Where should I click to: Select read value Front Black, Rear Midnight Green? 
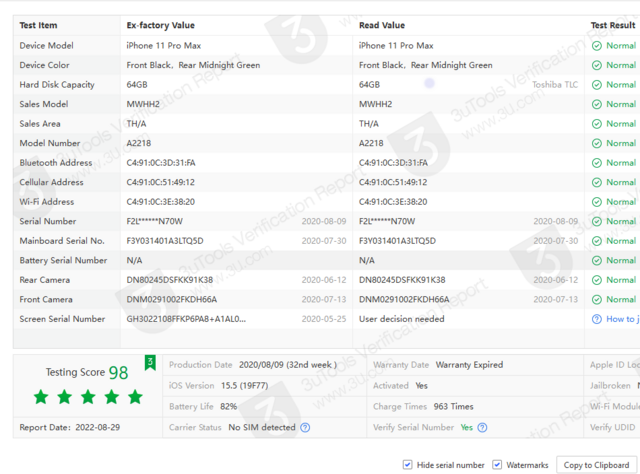click(x=426, y=65)
